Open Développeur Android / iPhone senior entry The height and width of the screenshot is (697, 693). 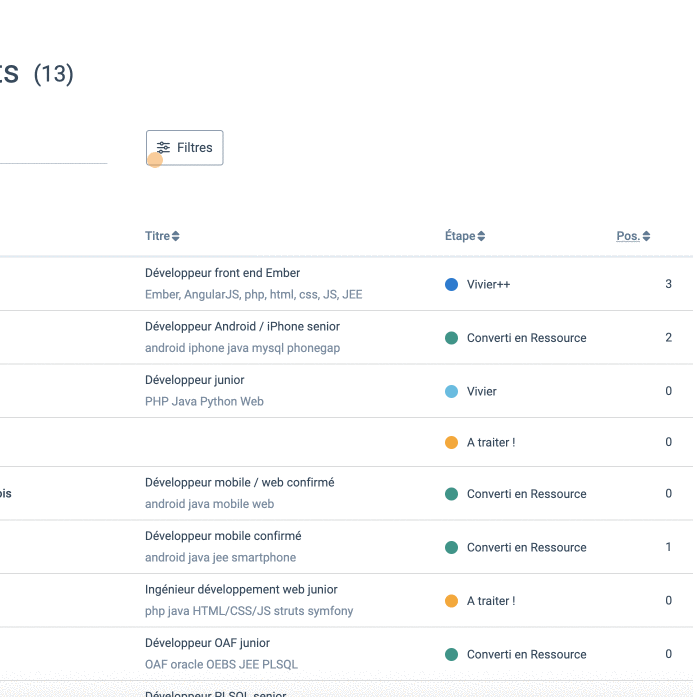click(242, 326)
